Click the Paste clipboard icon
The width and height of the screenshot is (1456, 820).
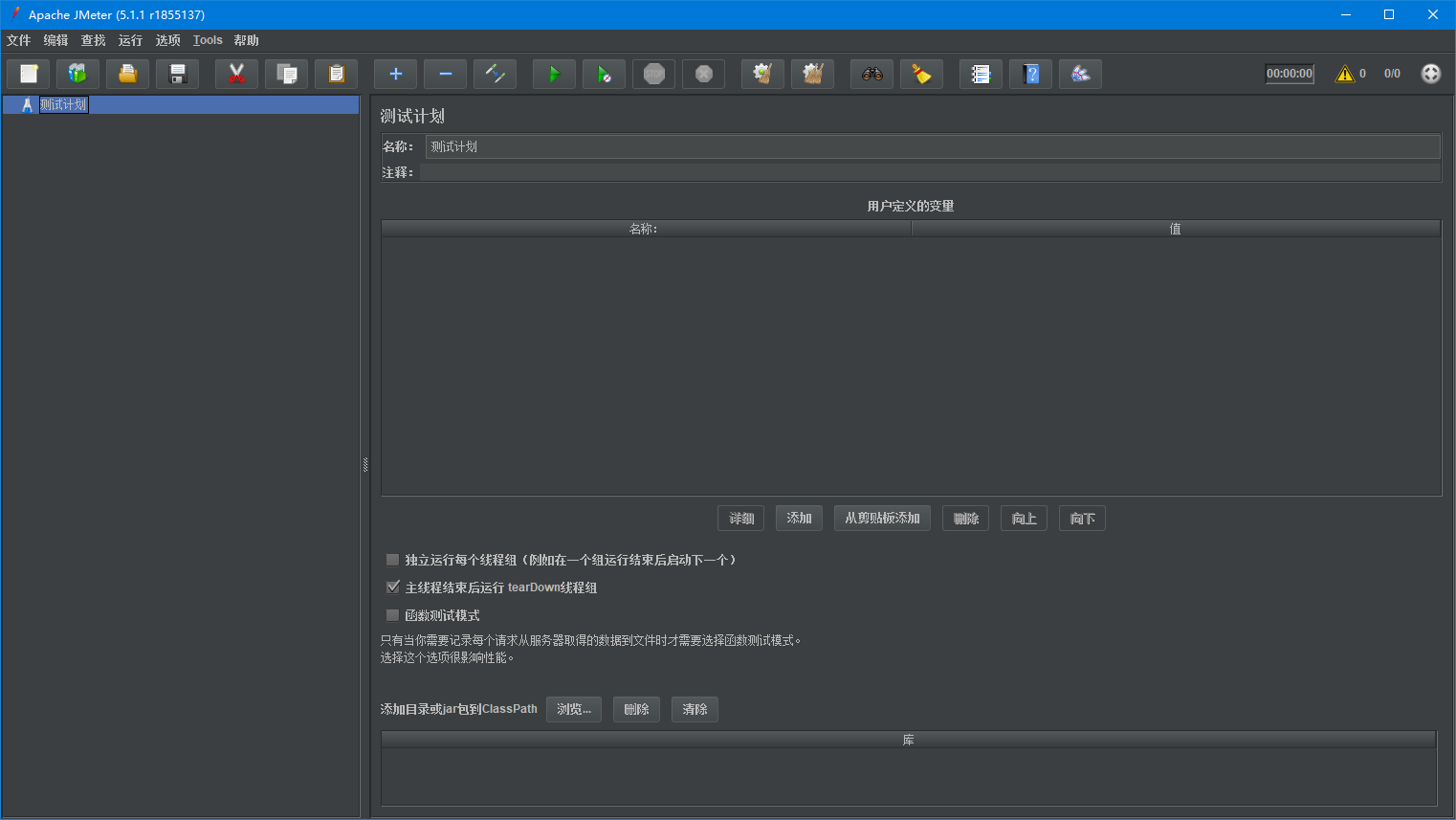336,74
